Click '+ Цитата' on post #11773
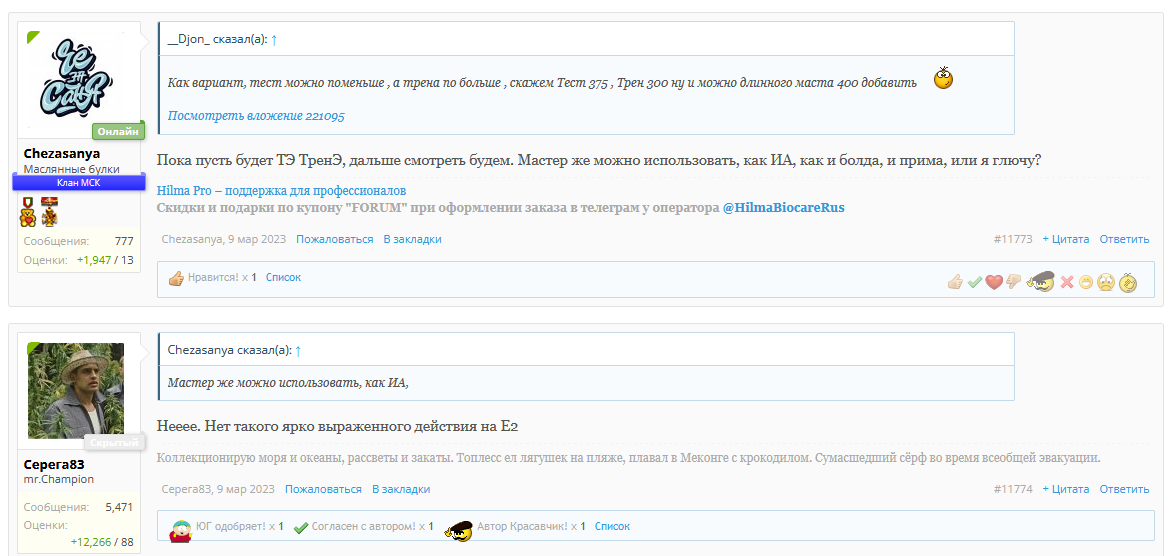 (1065, 239)
